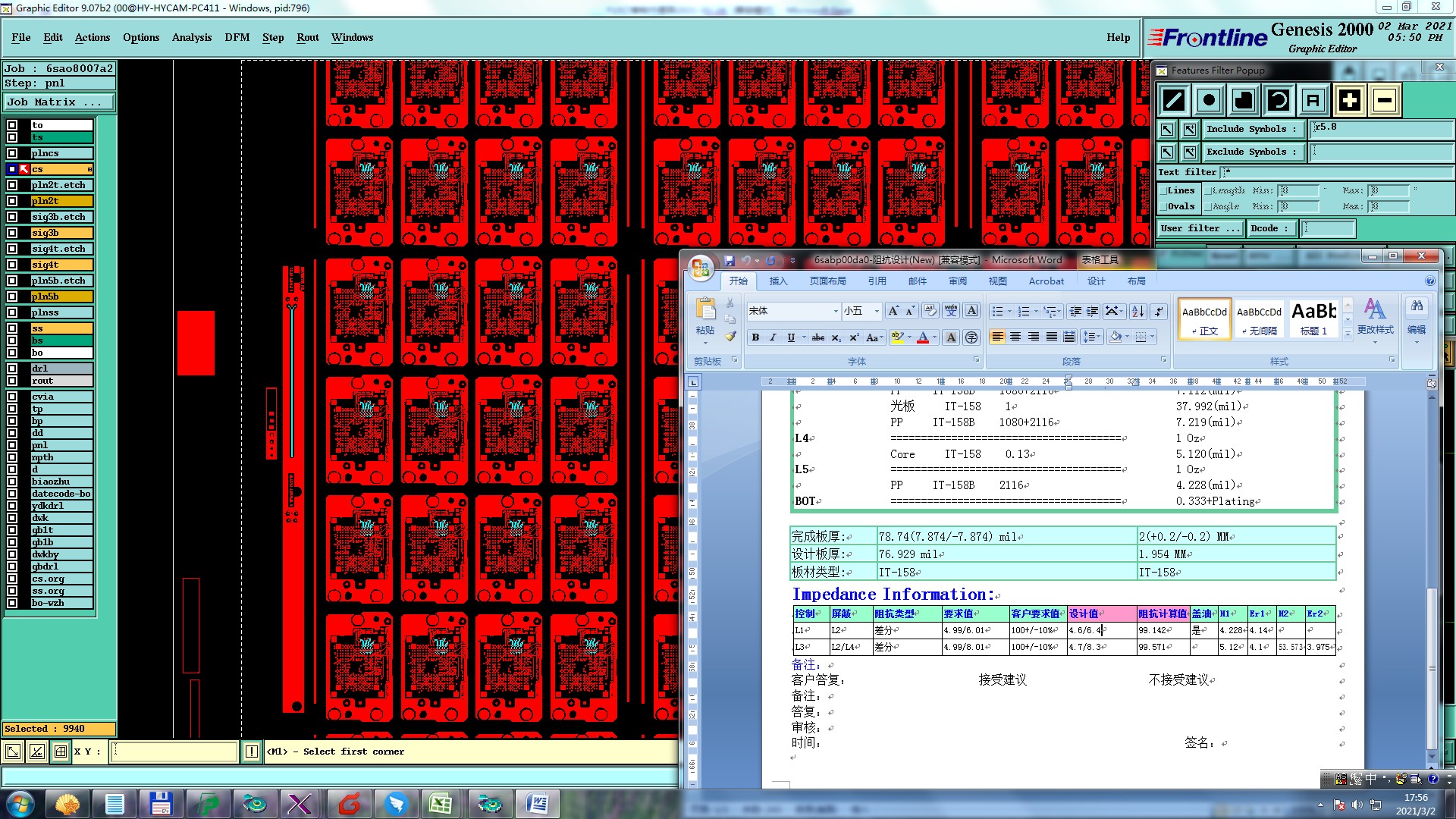This screenshot has width=1456, height=819.
Task: Toggle the line features filter icon
Action: [1174, 100]
